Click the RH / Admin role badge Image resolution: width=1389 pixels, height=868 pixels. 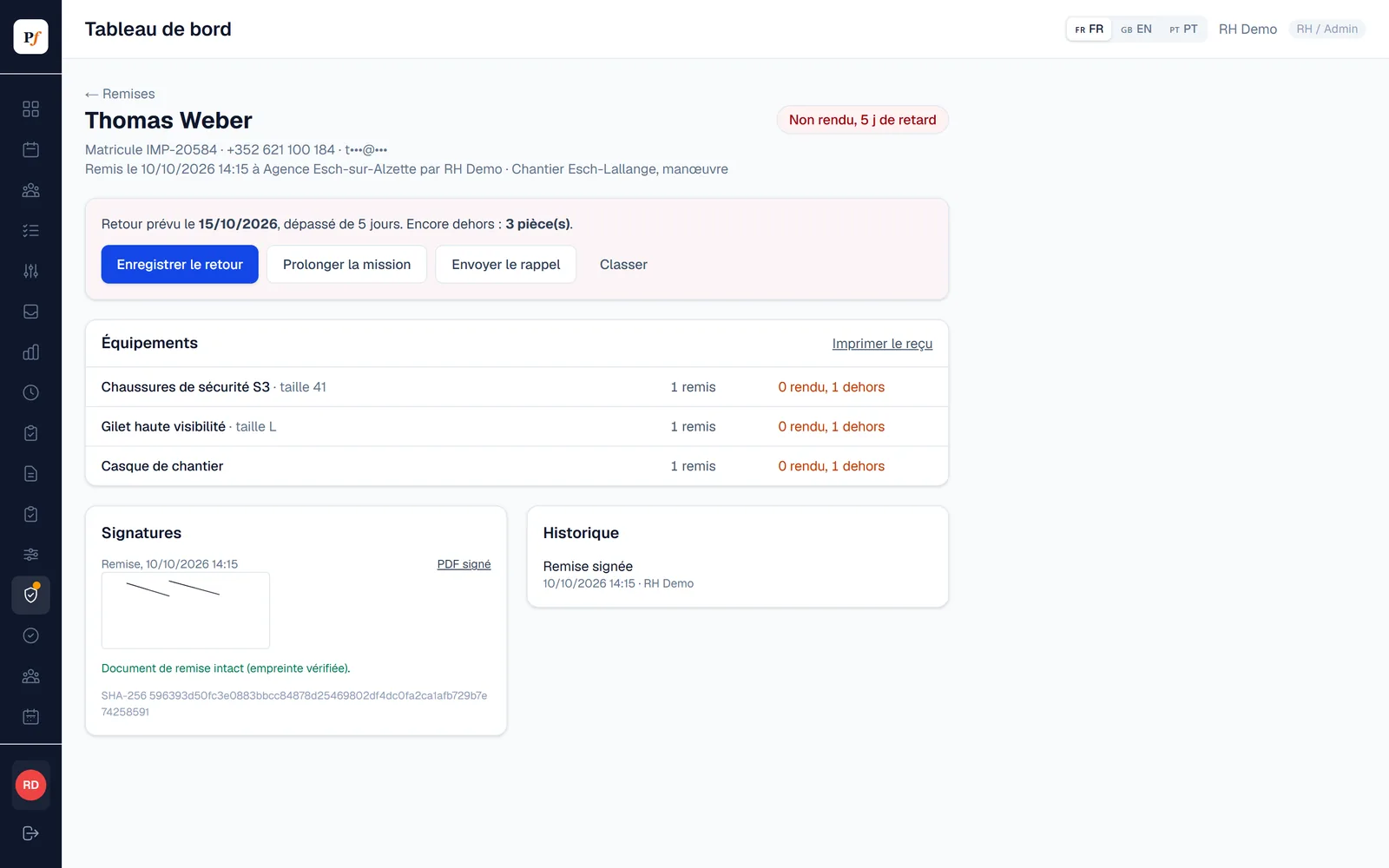coord(1326,30)
